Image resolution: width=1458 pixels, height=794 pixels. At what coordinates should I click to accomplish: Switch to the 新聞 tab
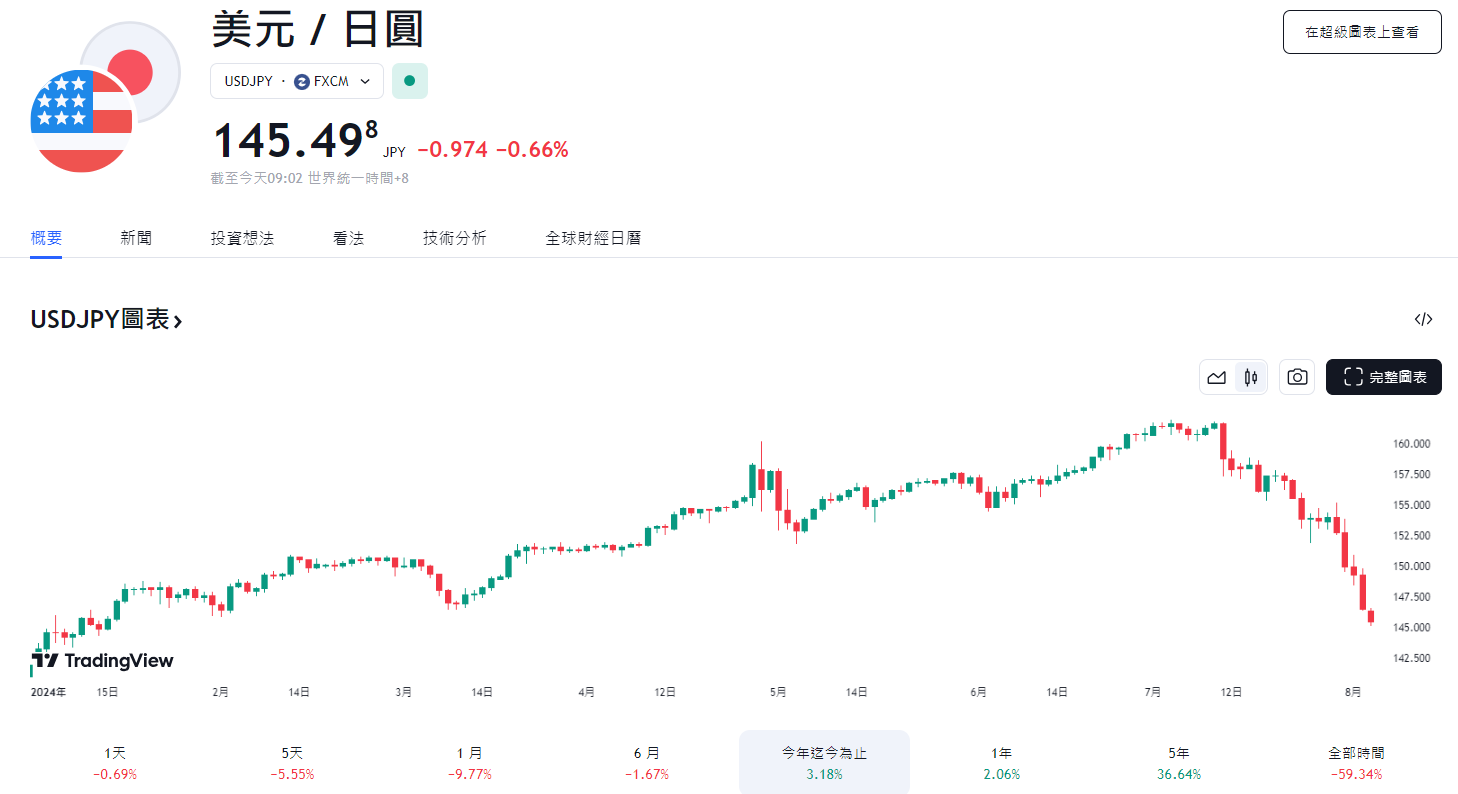click(135, 237)
